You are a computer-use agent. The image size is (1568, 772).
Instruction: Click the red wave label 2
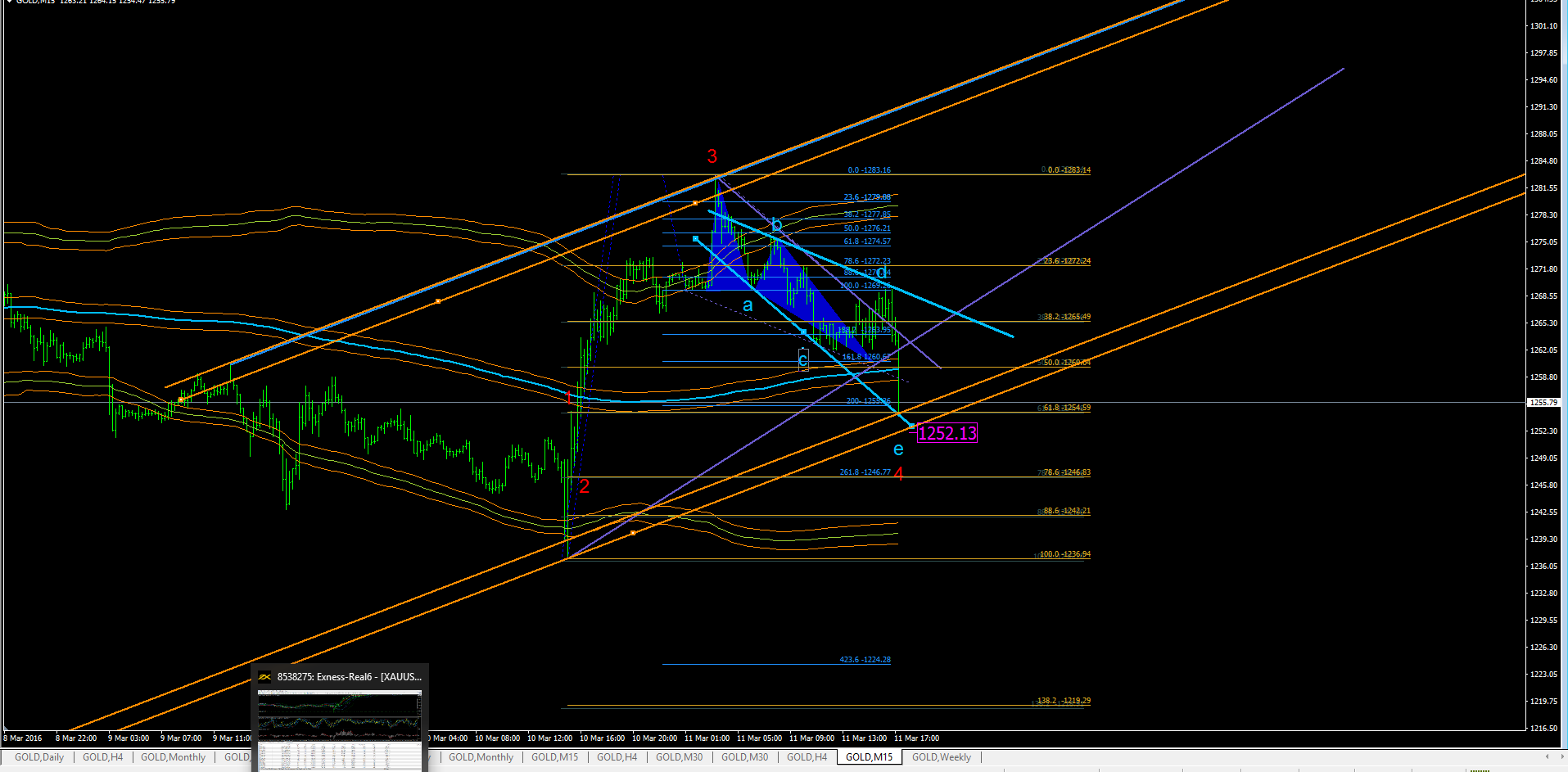(585, 486)
